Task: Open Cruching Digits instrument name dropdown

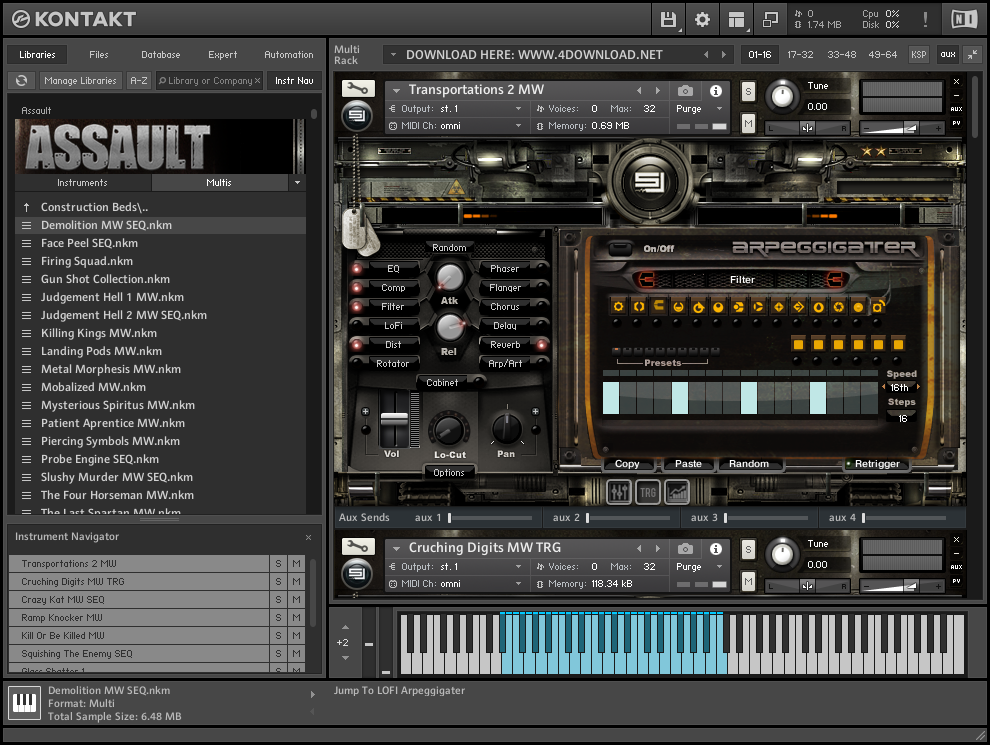Action: pyautogui.click(x=397, y=548)
